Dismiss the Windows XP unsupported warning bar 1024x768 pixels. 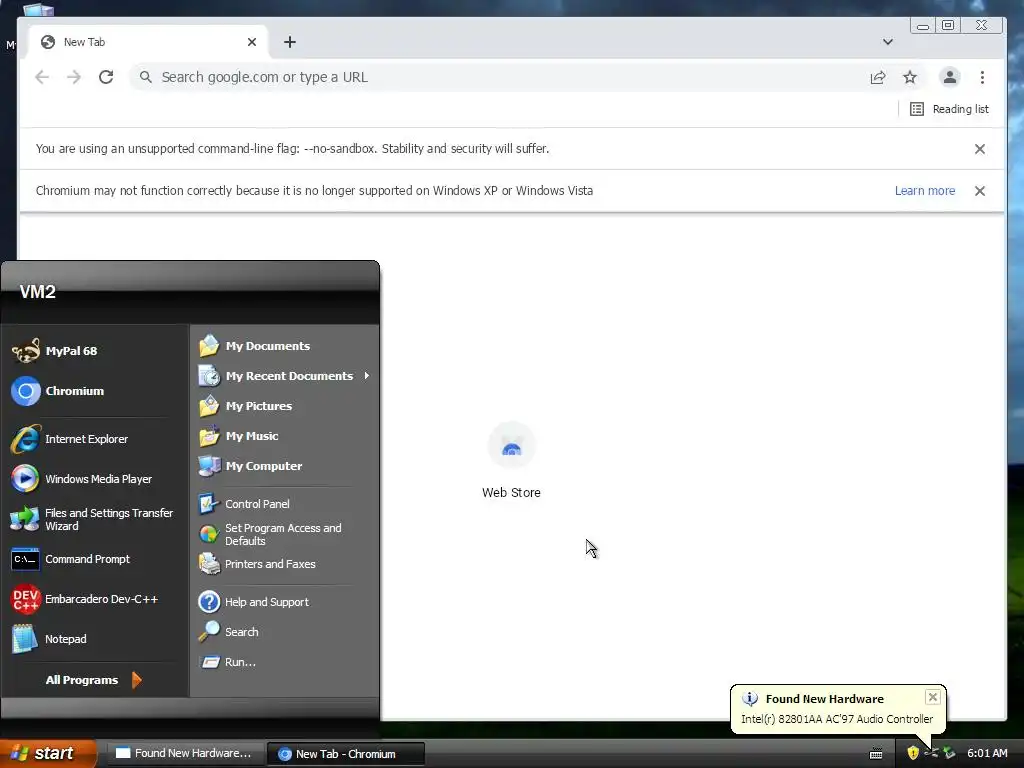point(980,191)
